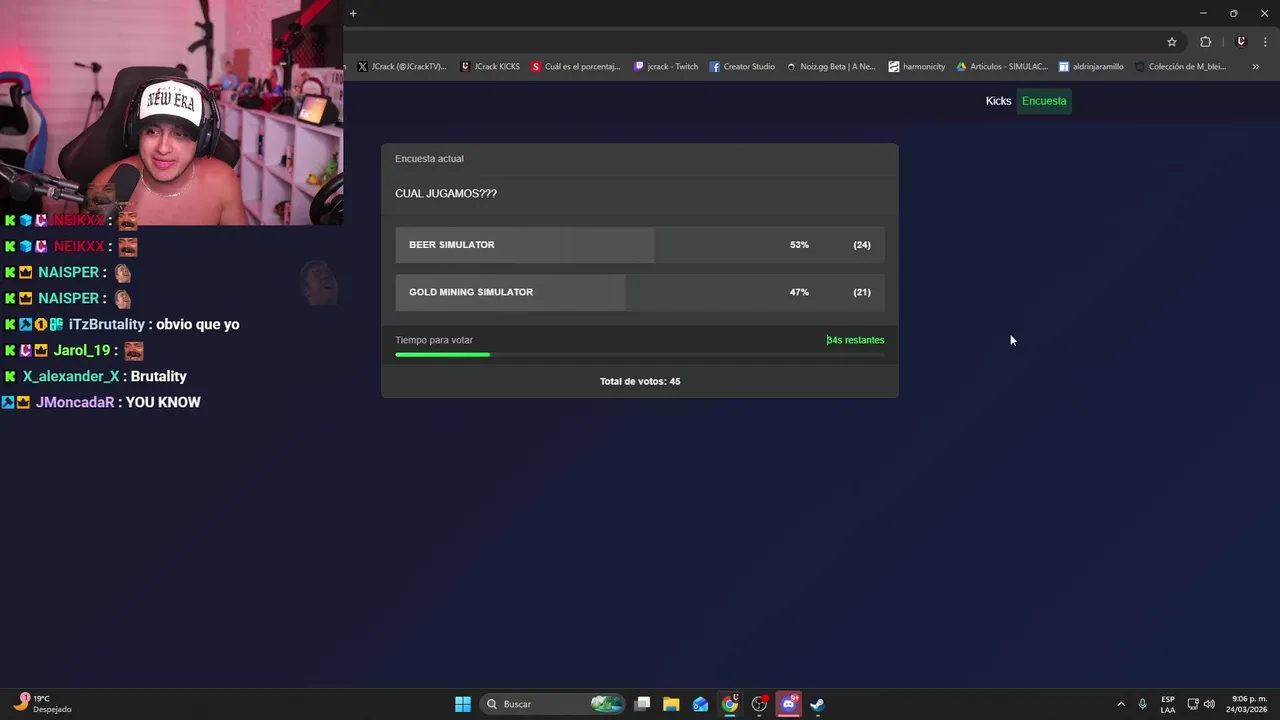This screenshot has width=1280, height=720.
Task: Open the clock and date panel
Action: coord(1249,704)
